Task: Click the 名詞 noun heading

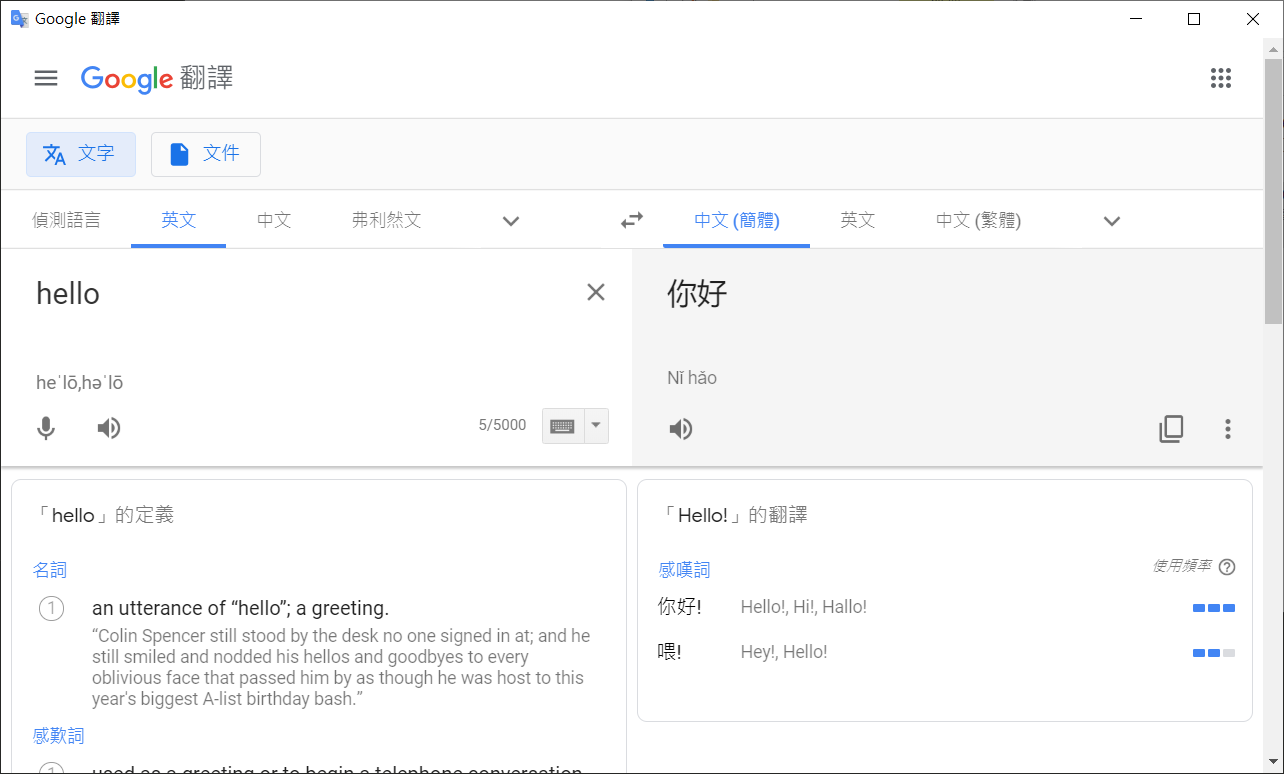Action: click(x=50, y=570)
